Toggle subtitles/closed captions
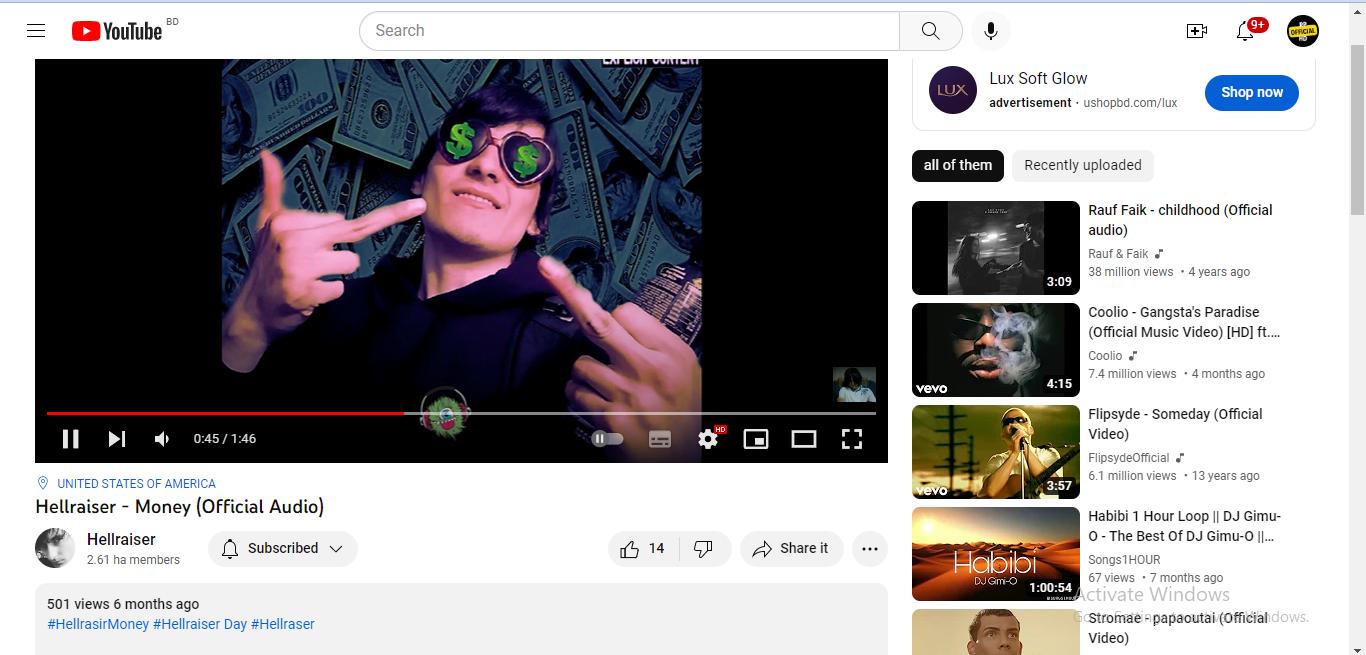This screenshot has height=655, width=1366. 660,439
